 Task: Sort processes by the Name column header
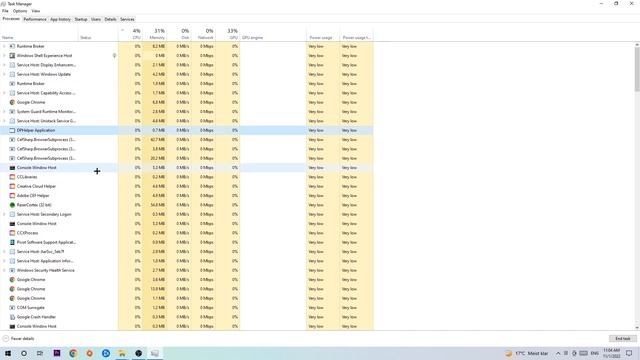[x=39, y=34]
